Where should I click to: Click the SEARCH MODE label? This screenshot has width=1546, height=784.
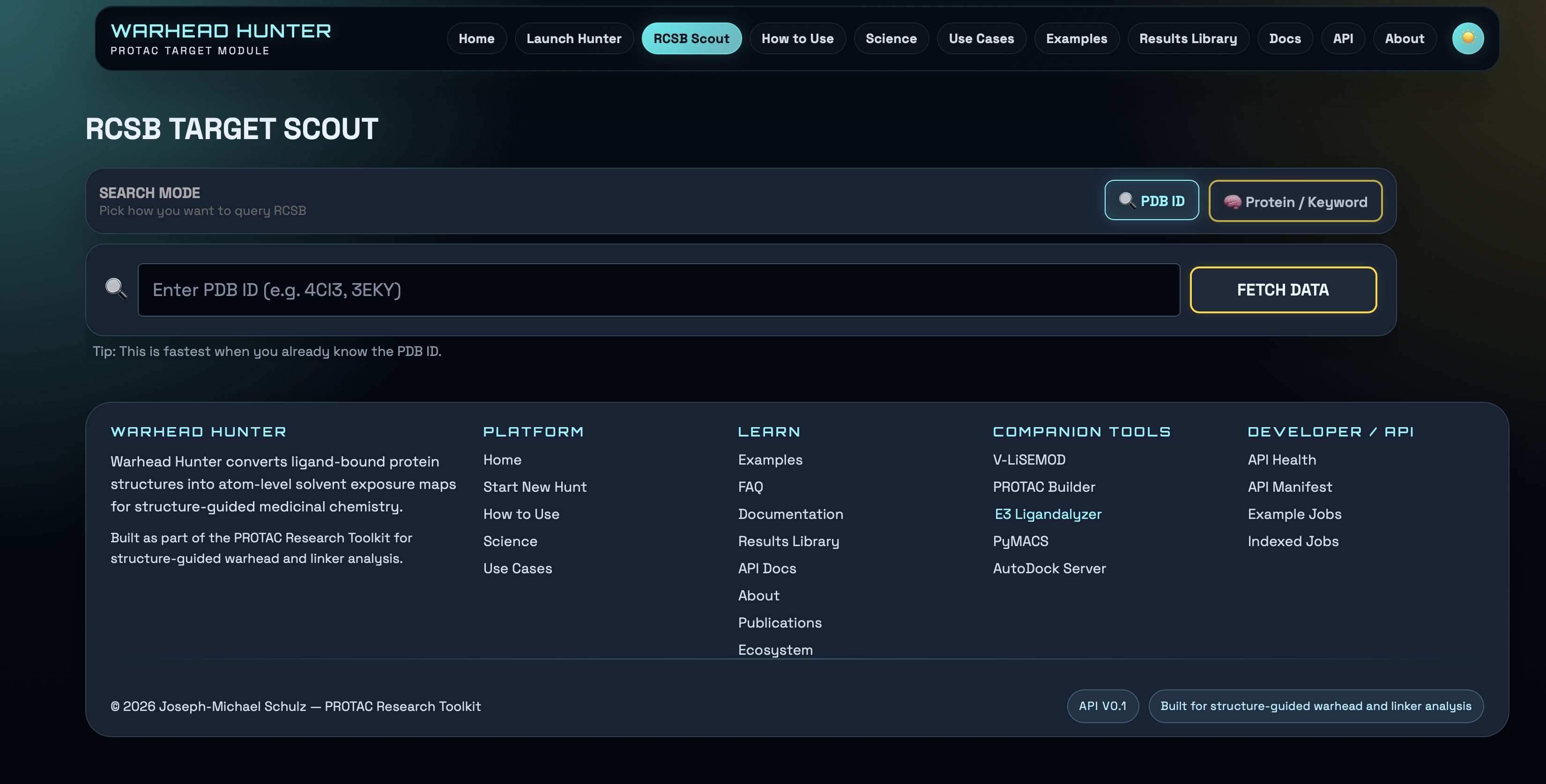tap(149, 192)
